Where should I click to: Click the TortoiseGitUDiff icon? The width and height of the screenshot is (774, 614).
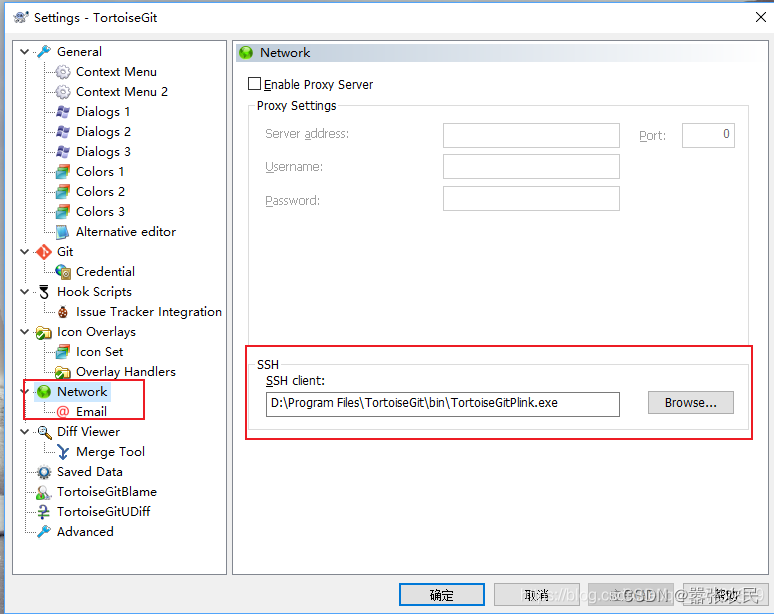[44, 512]
